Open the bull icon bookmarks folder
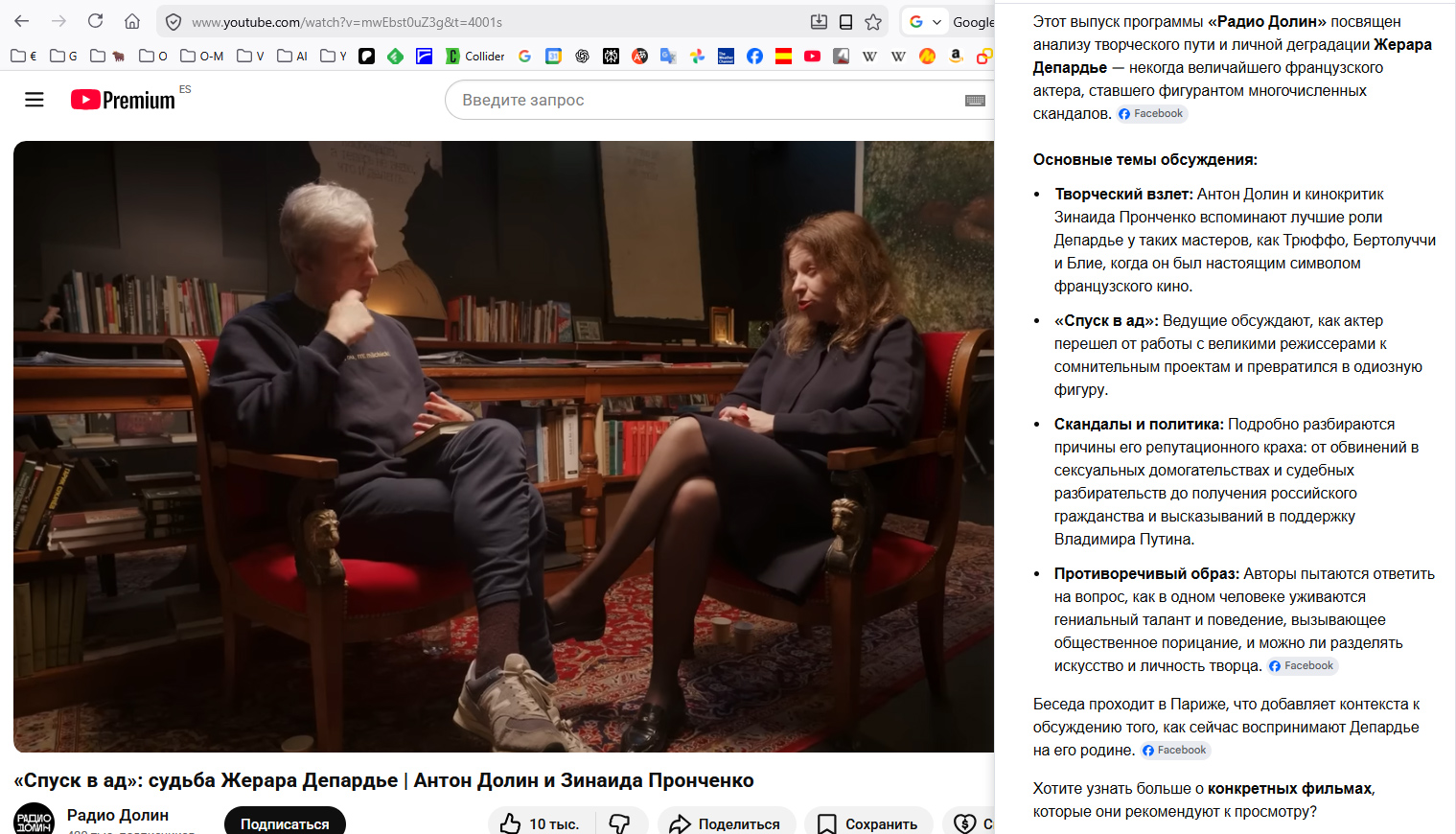The width and height of the screenshot is (1456, 834). (x=107, y=56)
